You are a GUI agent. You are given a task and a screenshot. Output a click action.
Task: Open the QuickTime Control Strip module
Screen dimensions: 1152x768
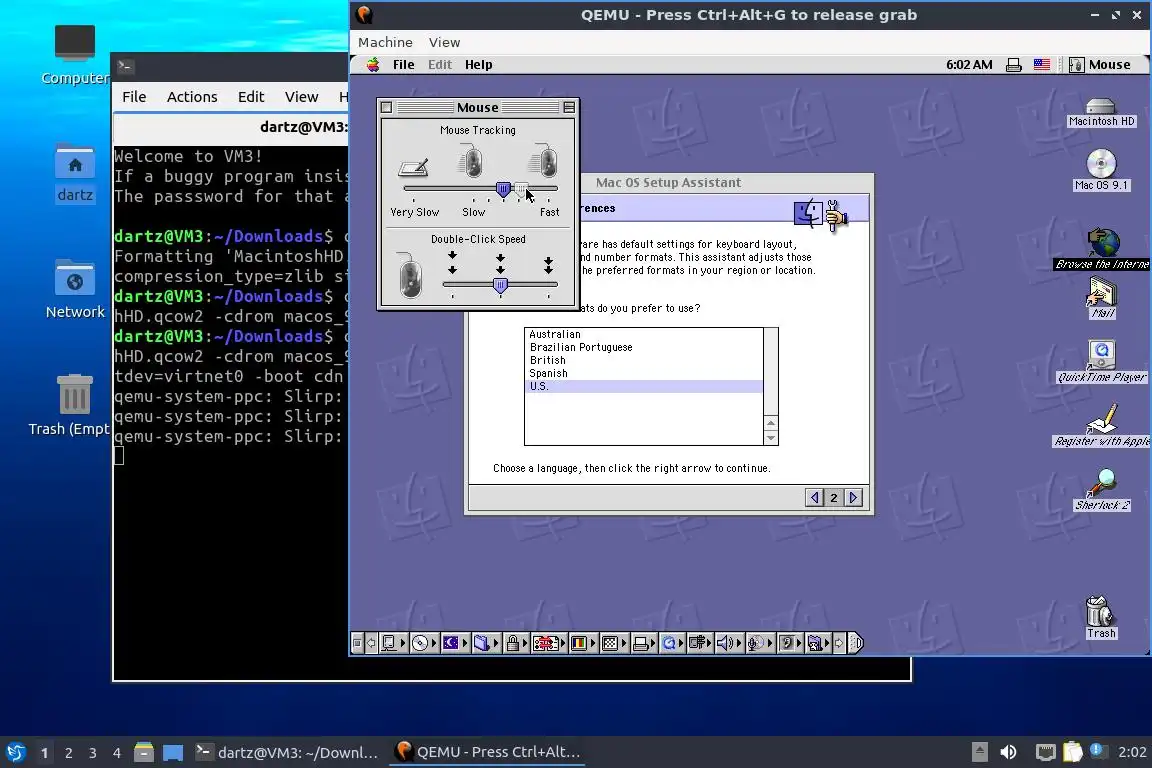(x=672, y=644)
